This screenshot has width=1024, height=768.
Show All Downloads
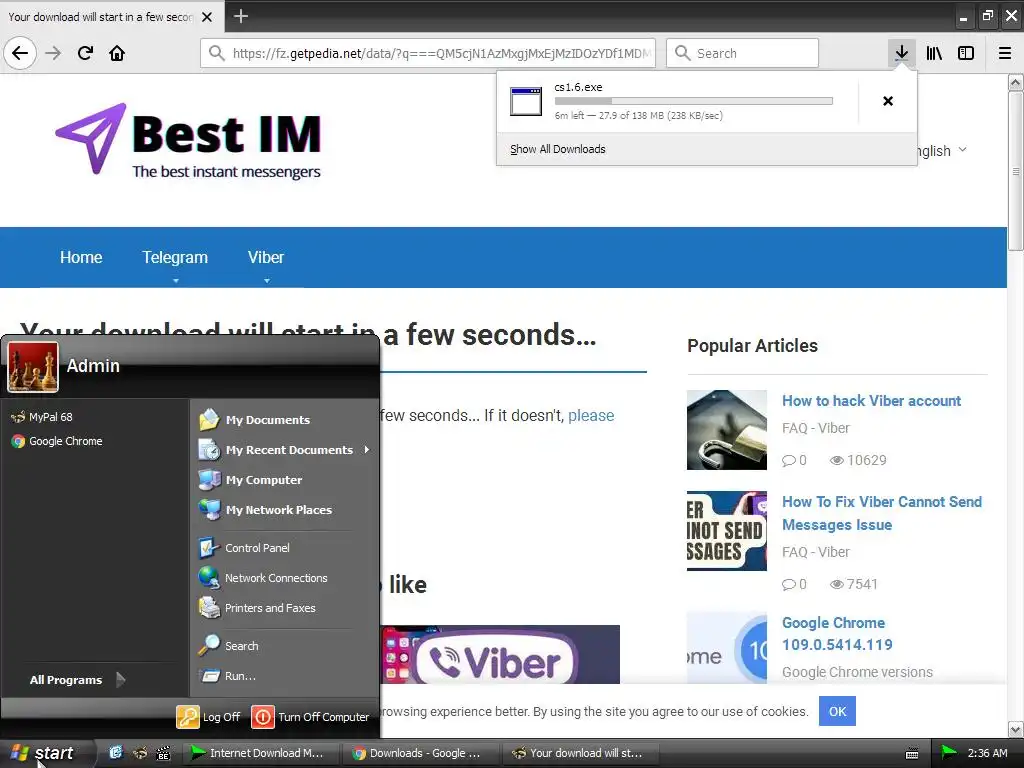pyautogui.click(x=558, y=149)
